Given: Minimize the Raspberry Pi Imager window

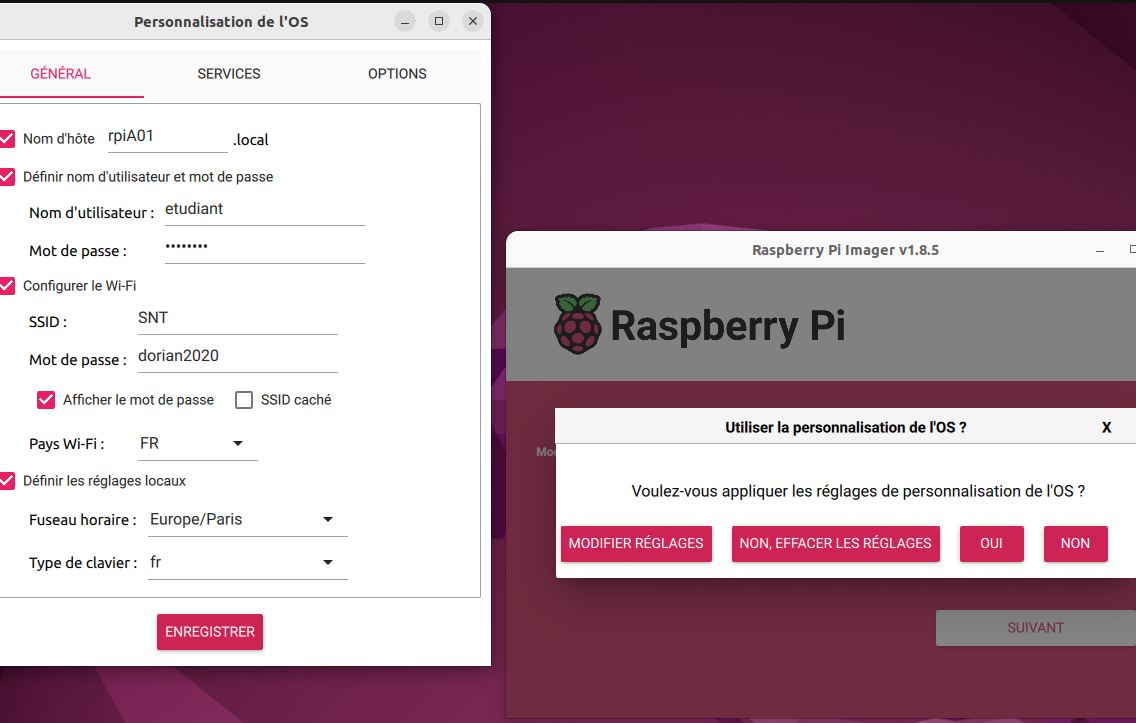Looking at the screenshot, I should point(1100,250).
